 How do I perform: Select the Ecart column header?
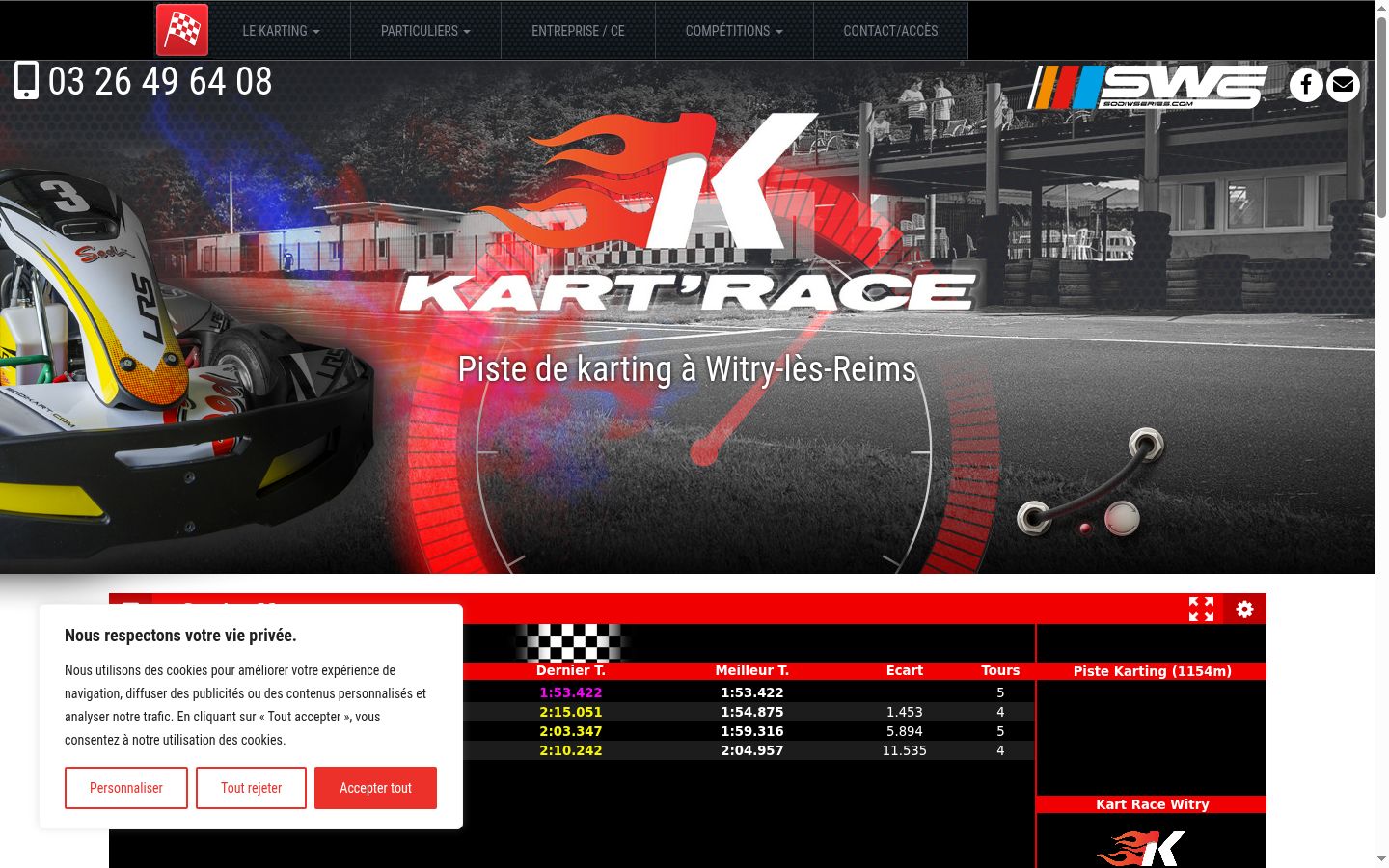[x=905, y=670]
